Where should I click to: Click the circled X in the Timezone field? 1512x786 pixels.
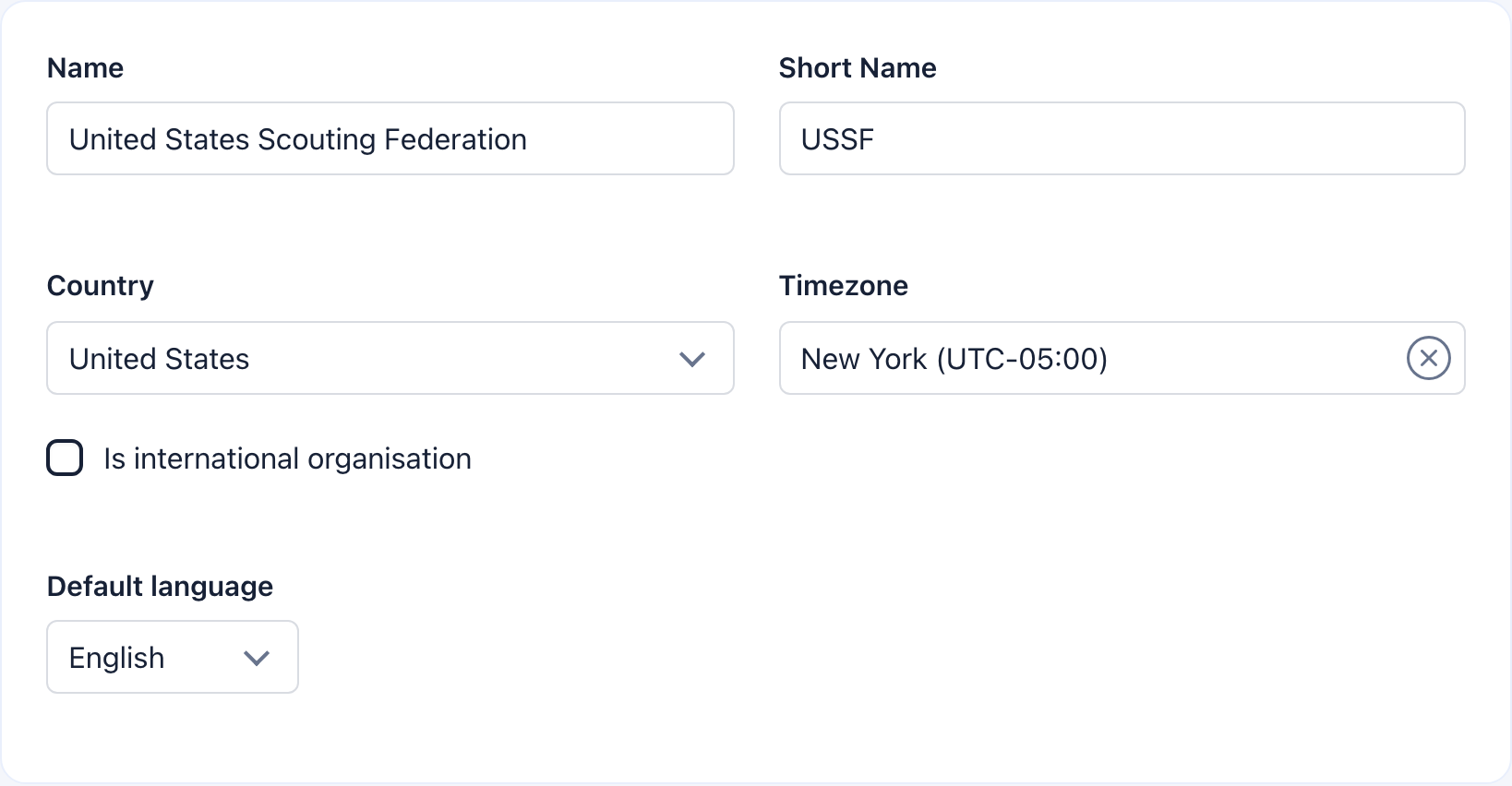pyautogui.click(x=1428, y=358)
